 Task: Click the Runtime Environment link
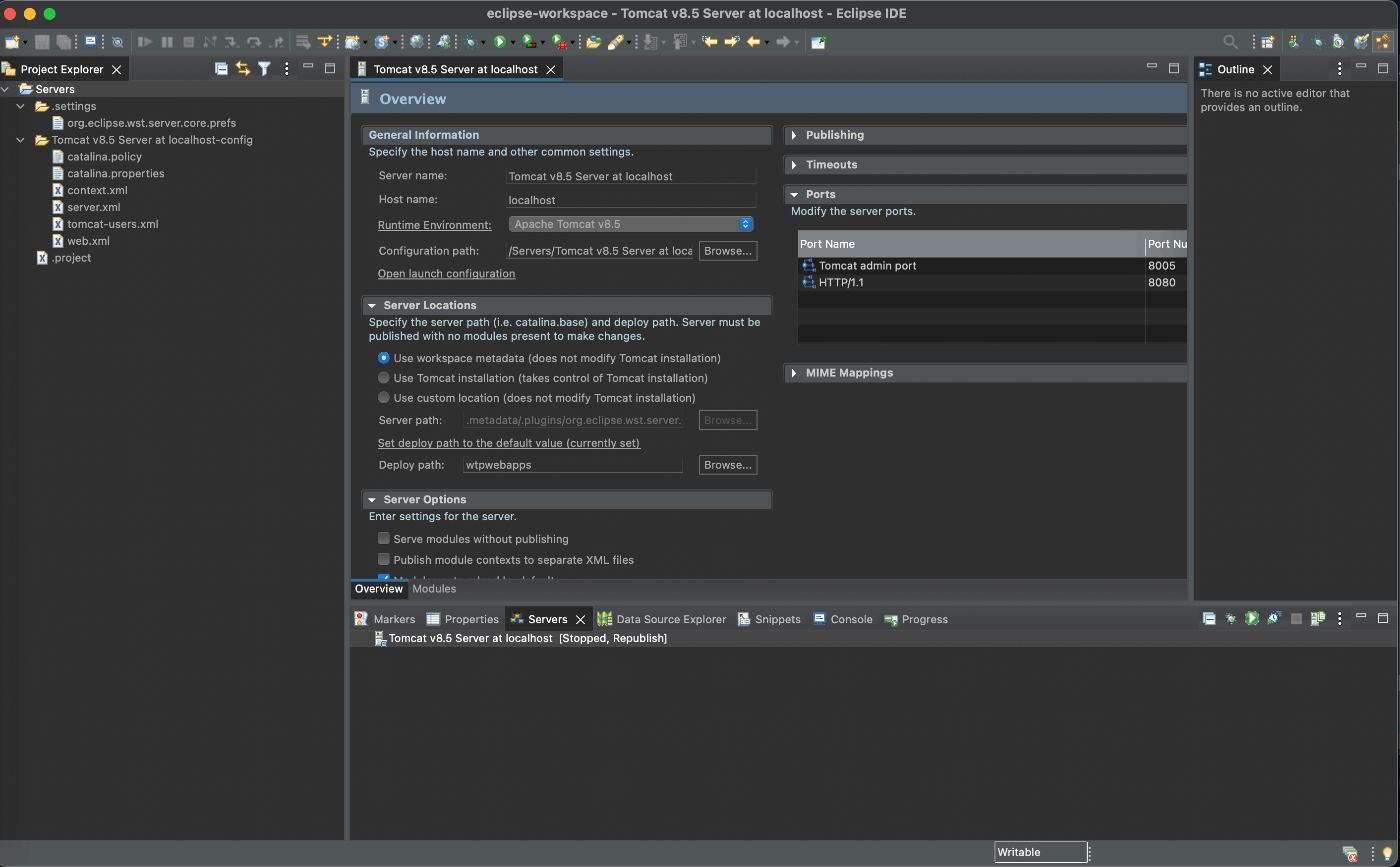pyautogui.click(x=434, y=225)
